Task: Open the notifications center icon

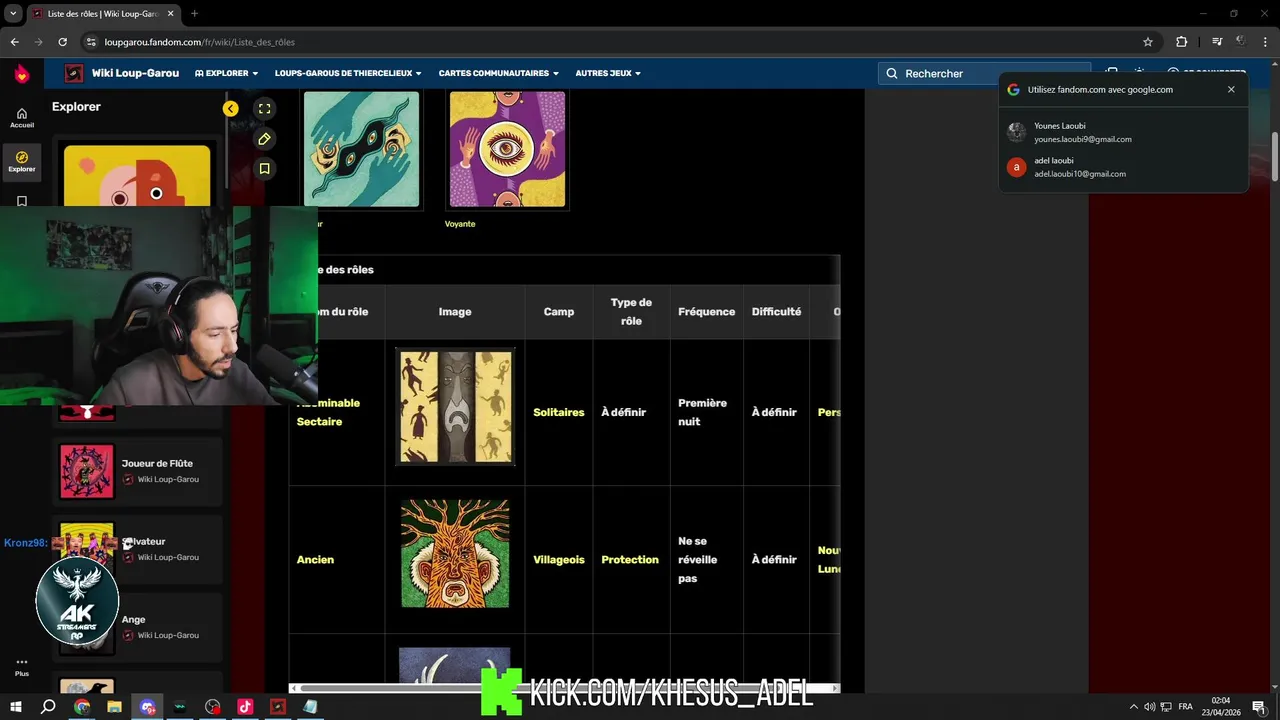Action: click(1259, 707)
